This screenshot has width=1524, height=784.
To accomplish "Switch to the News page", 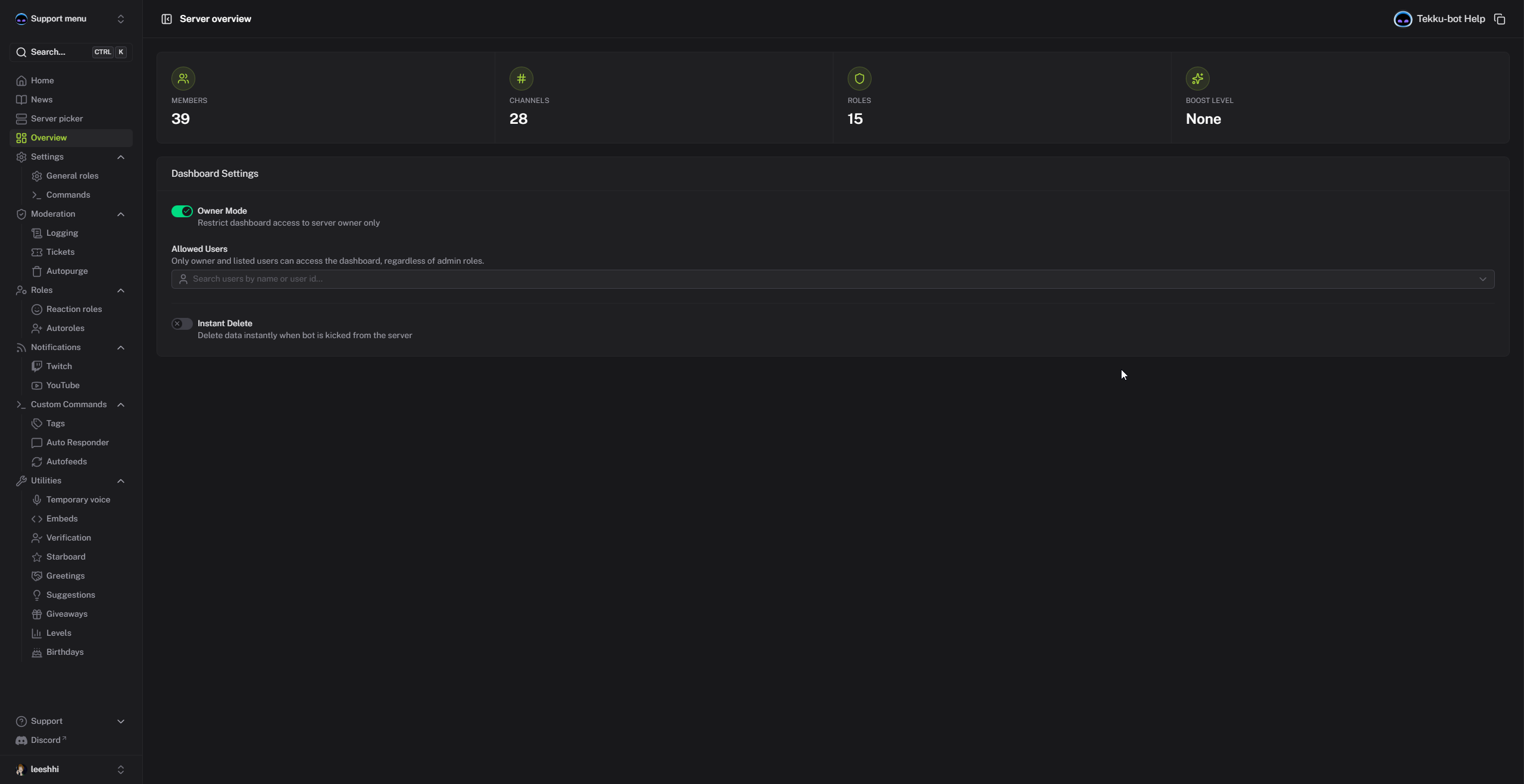I will pos(42,99).
